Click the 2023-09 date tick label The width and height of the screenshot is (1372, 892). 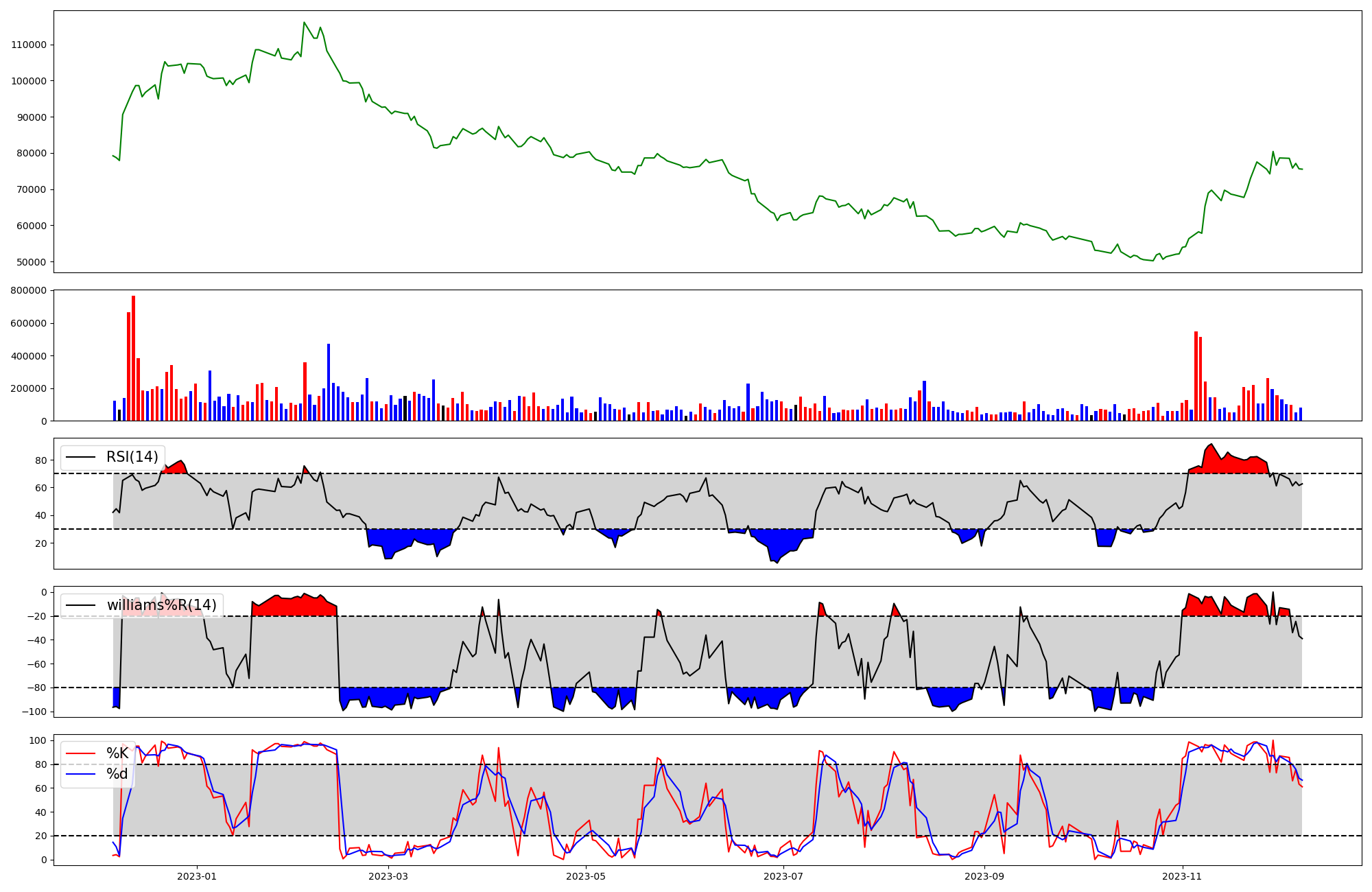coord(984,876)
